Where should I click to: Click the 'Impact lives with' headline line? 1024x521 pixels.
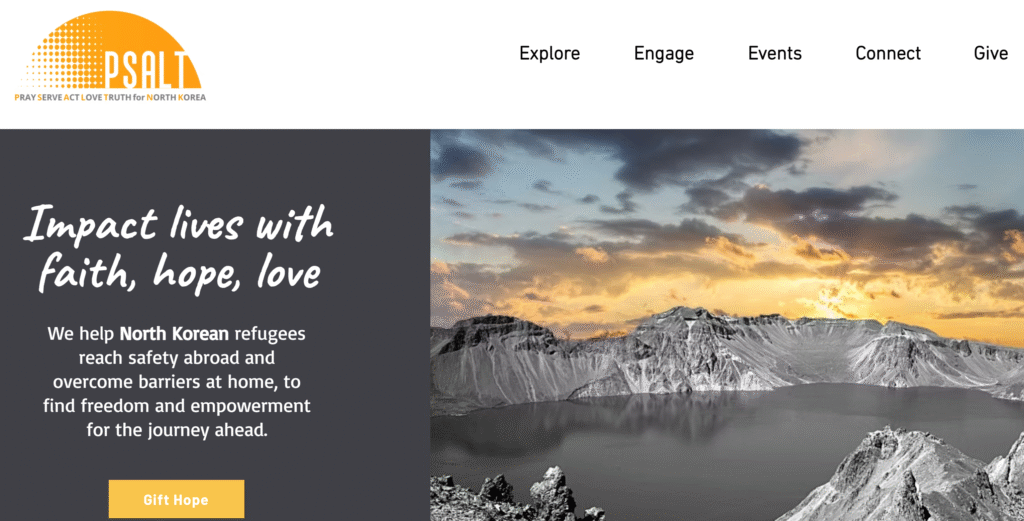[179, 224]
